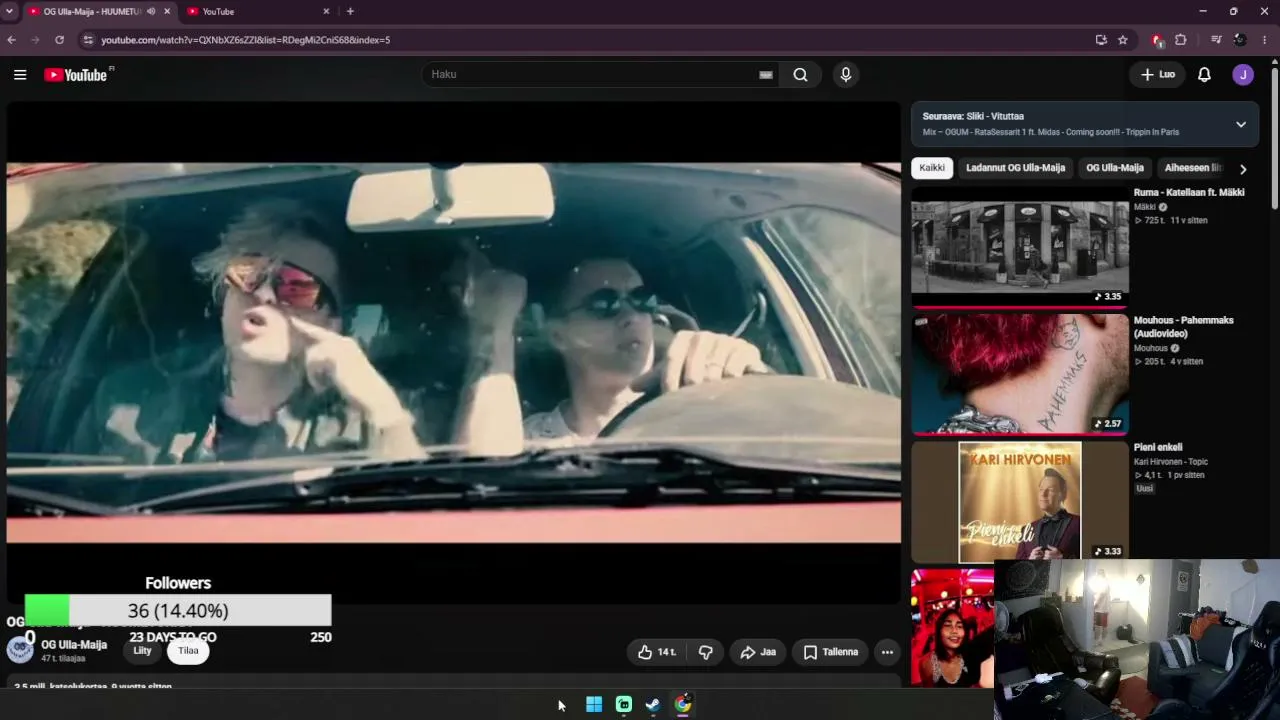Open Chrome media control button
The image size is (1280, 720).
click(1216, 40)
